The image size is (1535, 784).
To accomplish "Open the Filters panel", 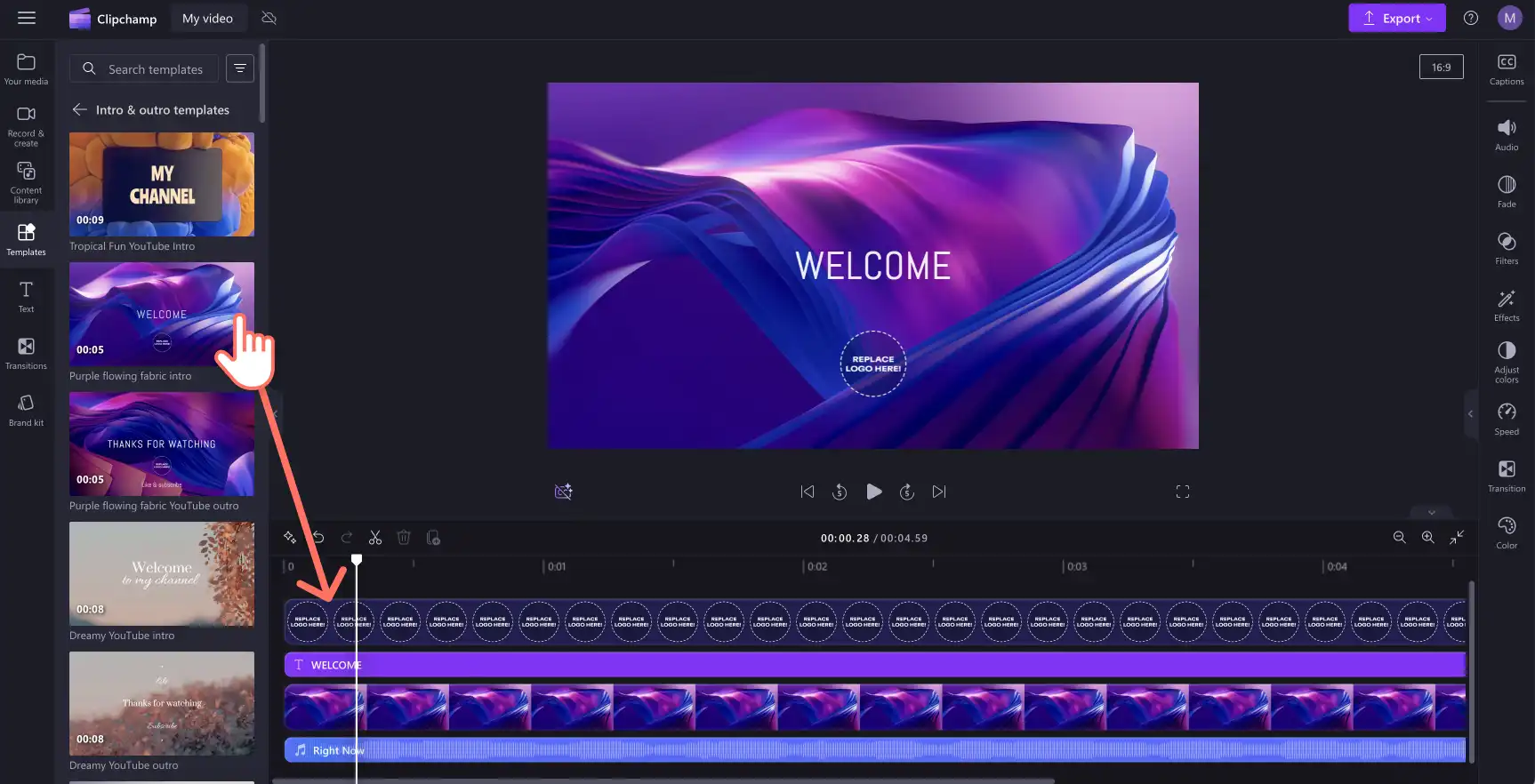I will [x=1507, y=248].
